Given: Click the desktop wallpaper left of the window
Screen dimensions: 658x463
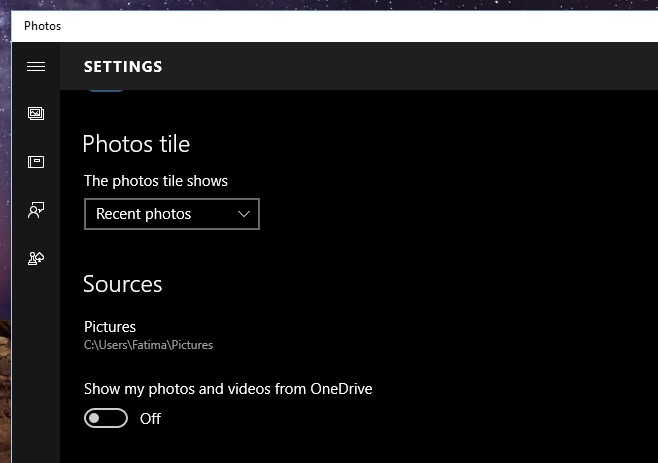Looking at the screenshot, I should (5, 250).
